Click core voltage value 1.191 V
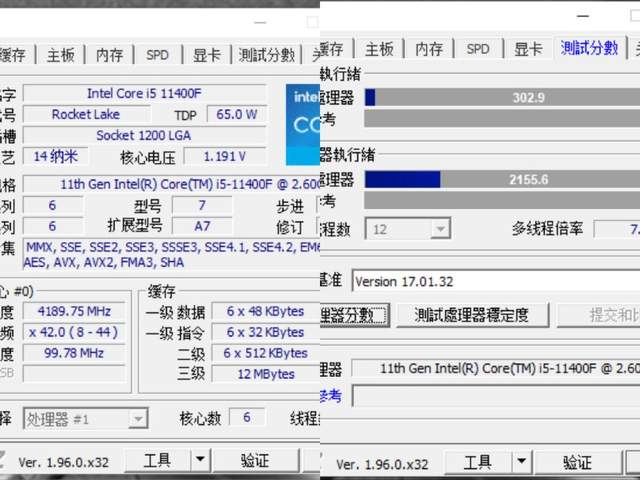Image resolution: width=640 pixels, height=480 pixels. point(224,156)
